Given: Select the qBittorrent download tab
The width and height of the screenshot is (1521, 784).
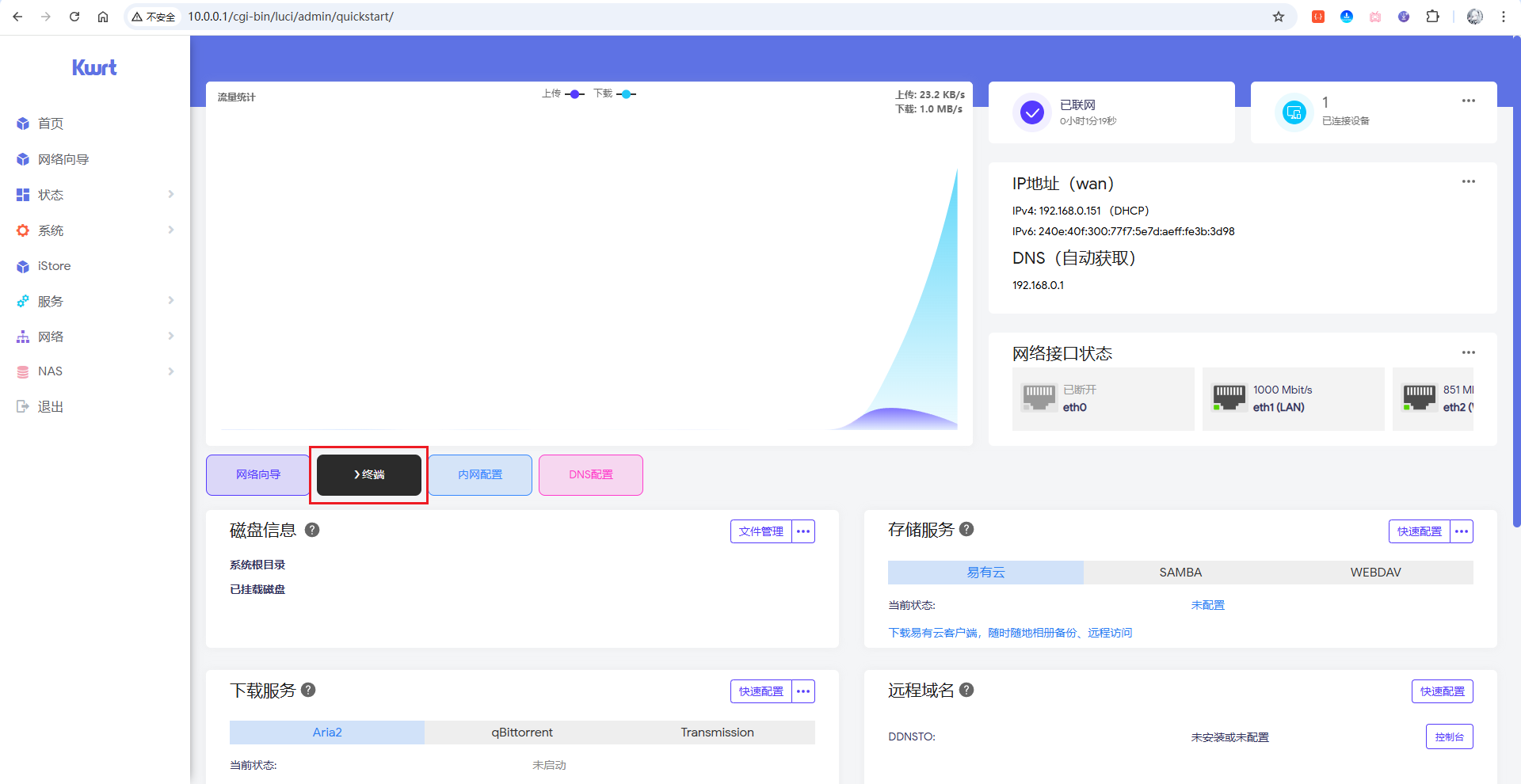Looking at the screenshot, I should click(x=522, y=733).
